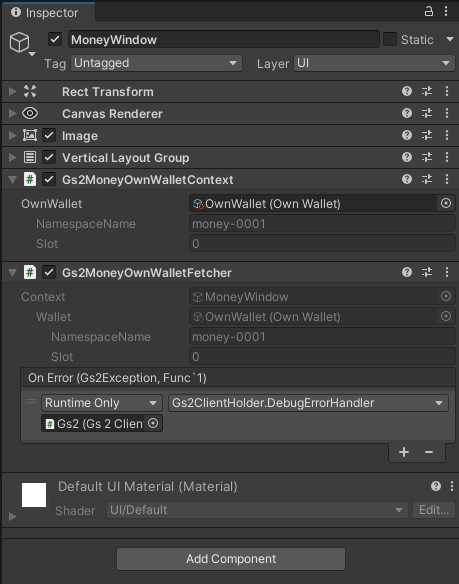Open the Inspector panel three-dot menu
Screen dimensions: 459x584
(446, 11)
